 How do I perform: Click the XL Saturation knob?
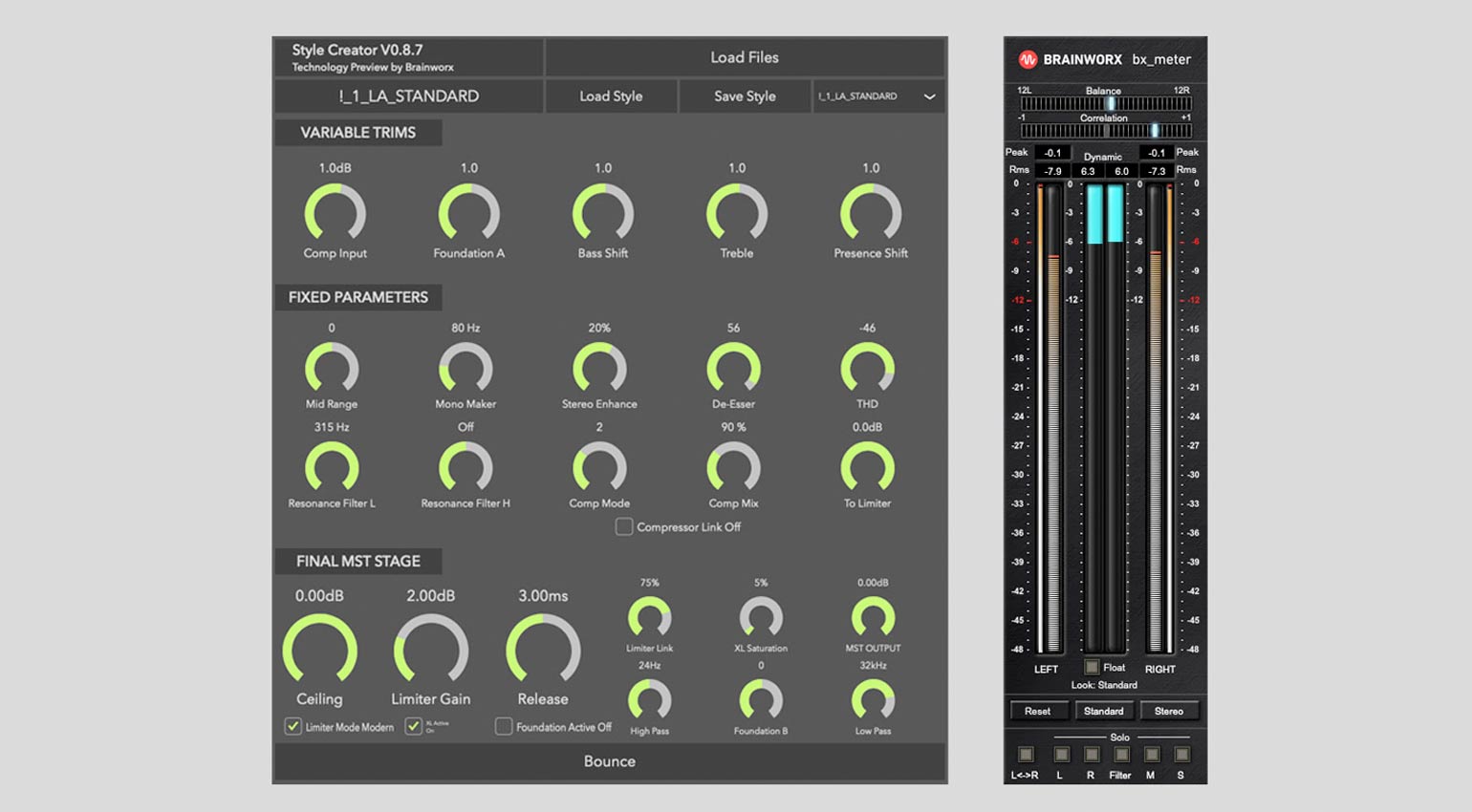coord(761,618)
